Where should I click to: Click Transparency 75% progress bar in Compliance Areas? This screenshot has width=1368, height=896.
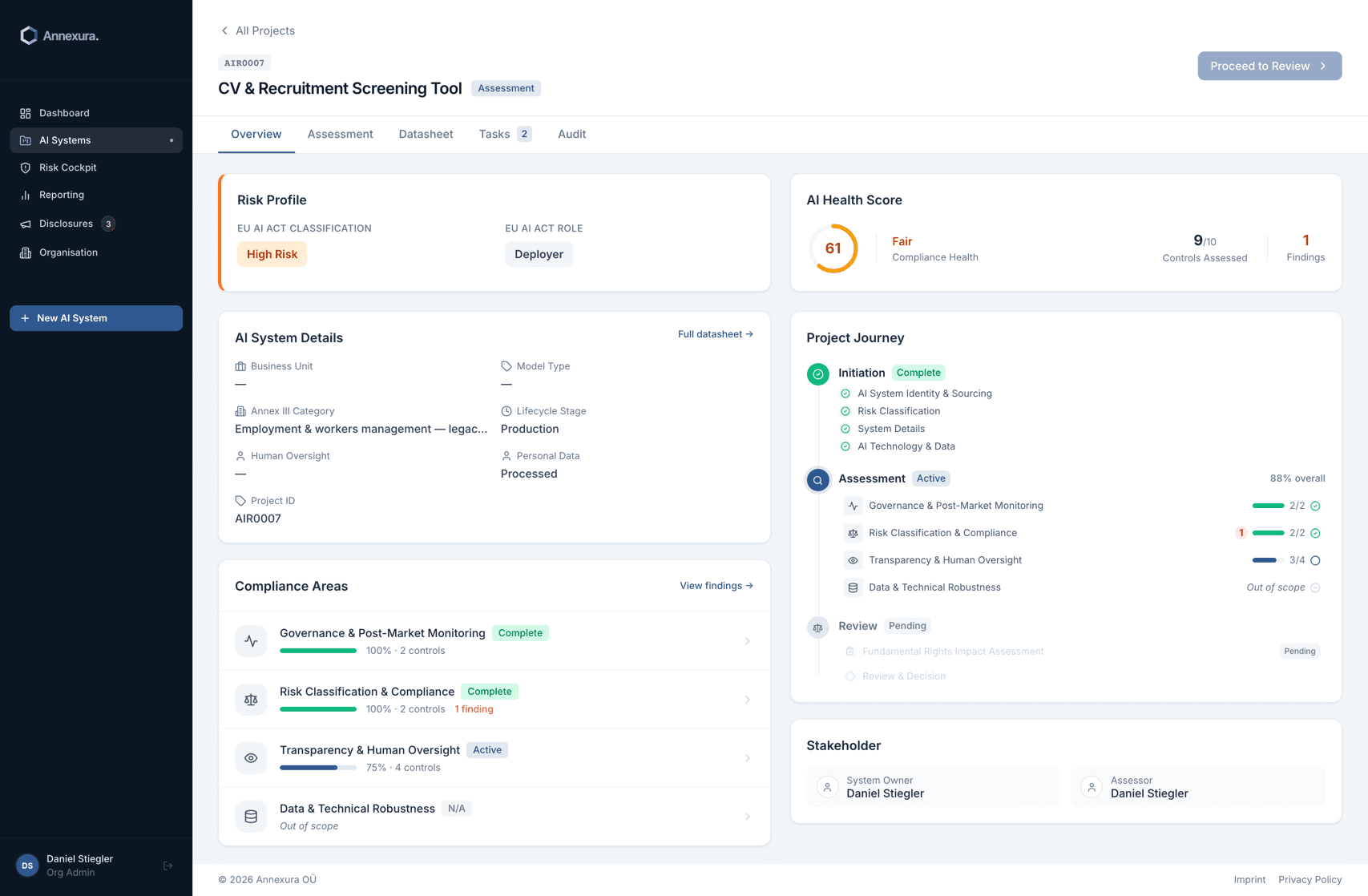pos(318,768)
